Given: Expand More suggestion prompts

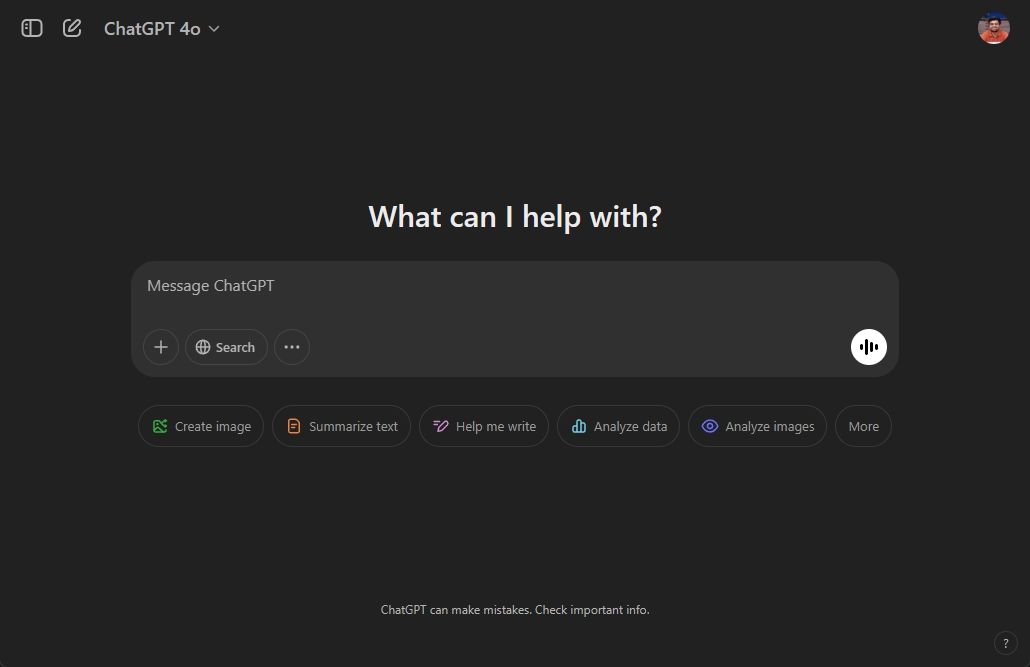Looking at the screenshot, I should (863, 426).
